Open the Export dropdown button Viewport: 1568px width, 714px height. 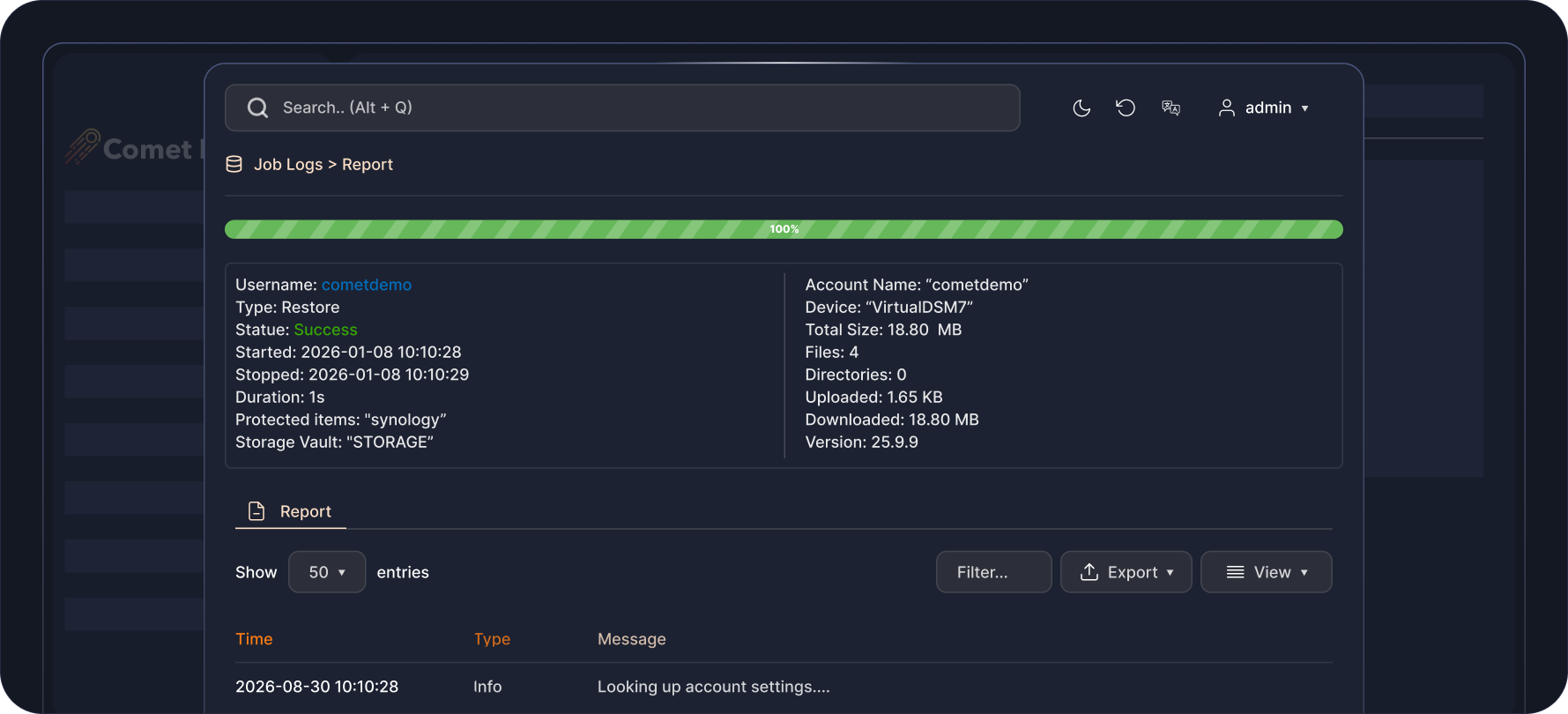tap(1126, 572)
